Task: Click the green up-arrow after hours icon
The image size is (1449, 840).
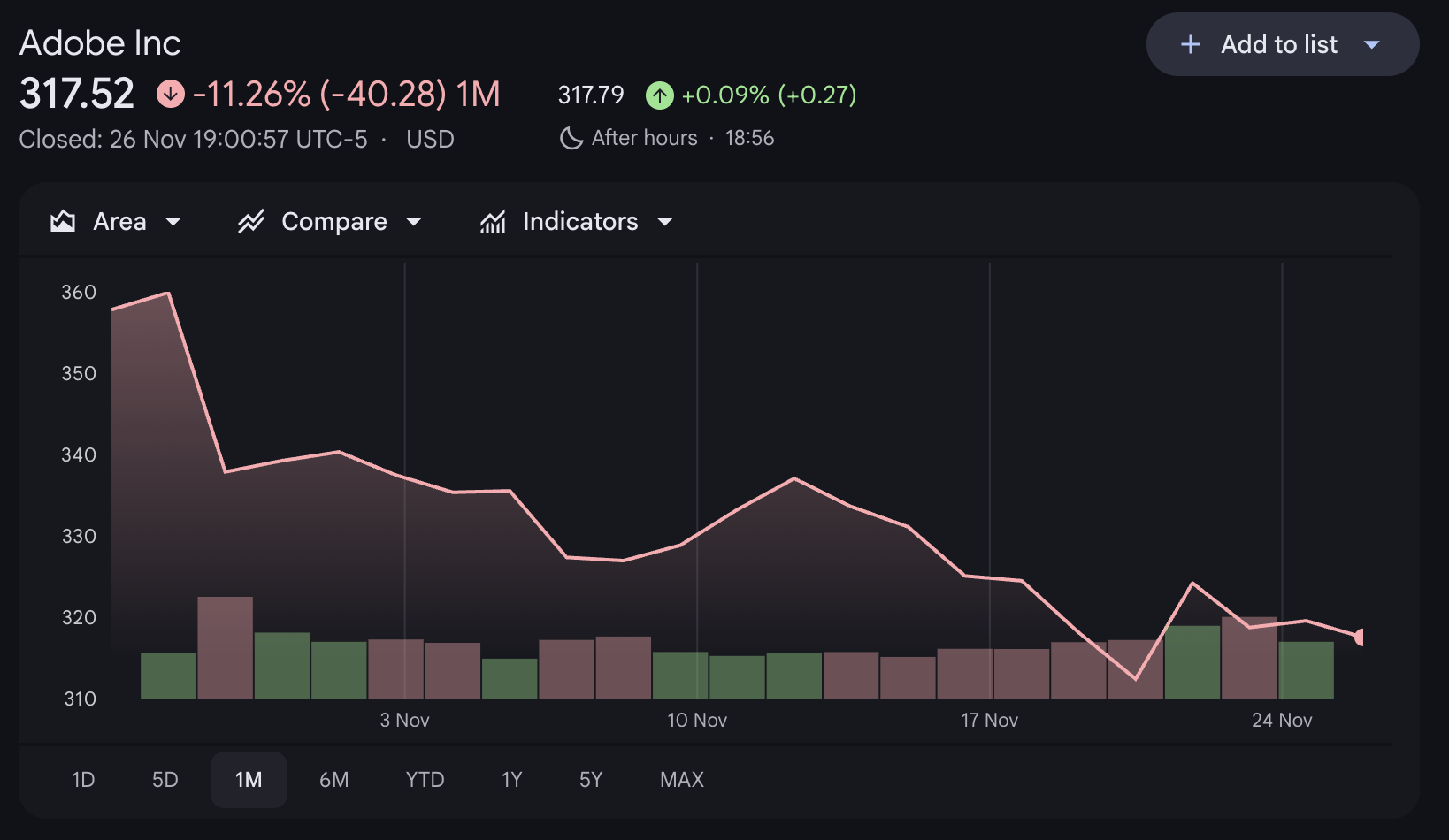Action: click(660, 95)
